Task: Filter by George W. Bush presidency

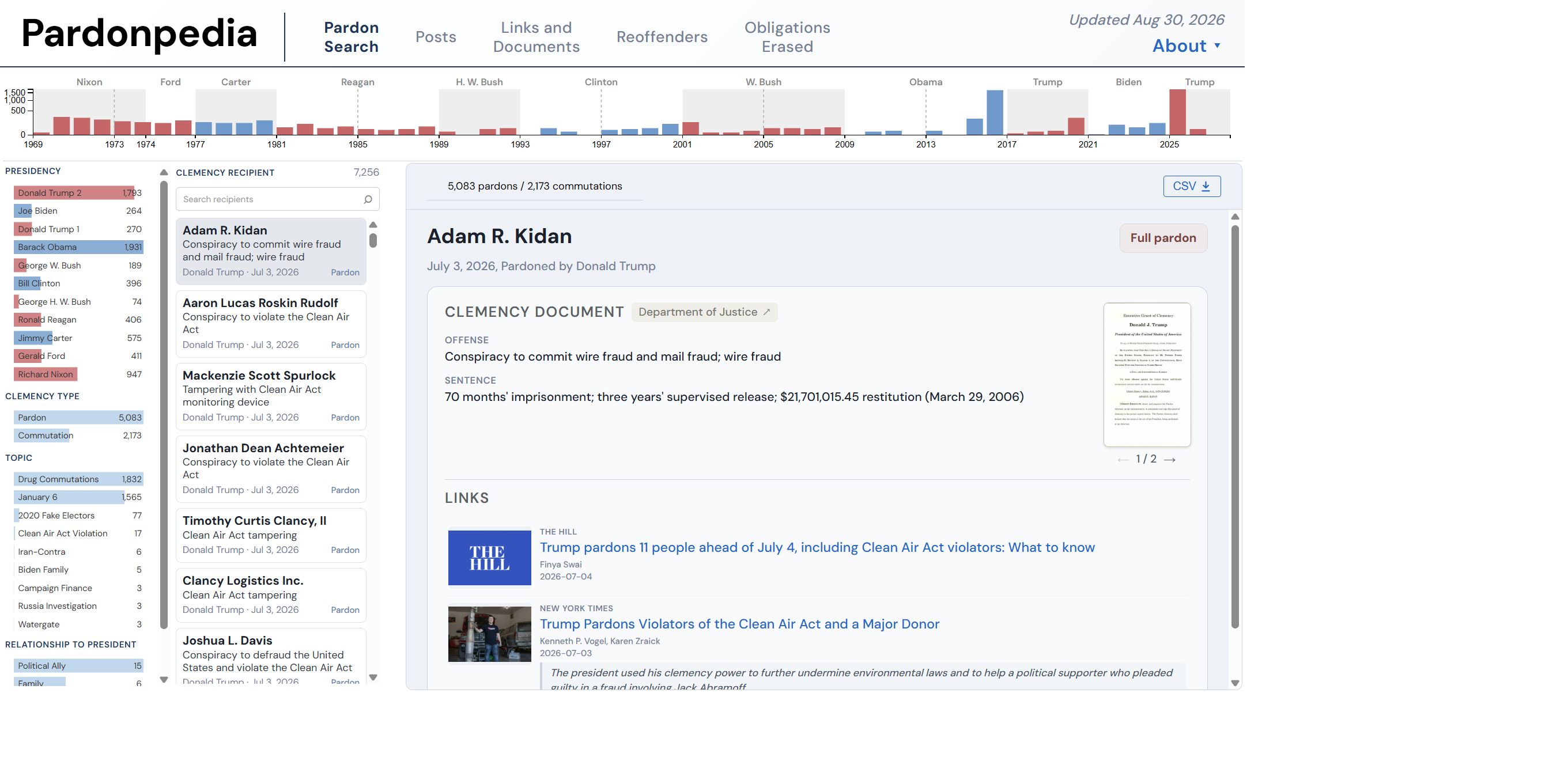Action: point(78,266)
